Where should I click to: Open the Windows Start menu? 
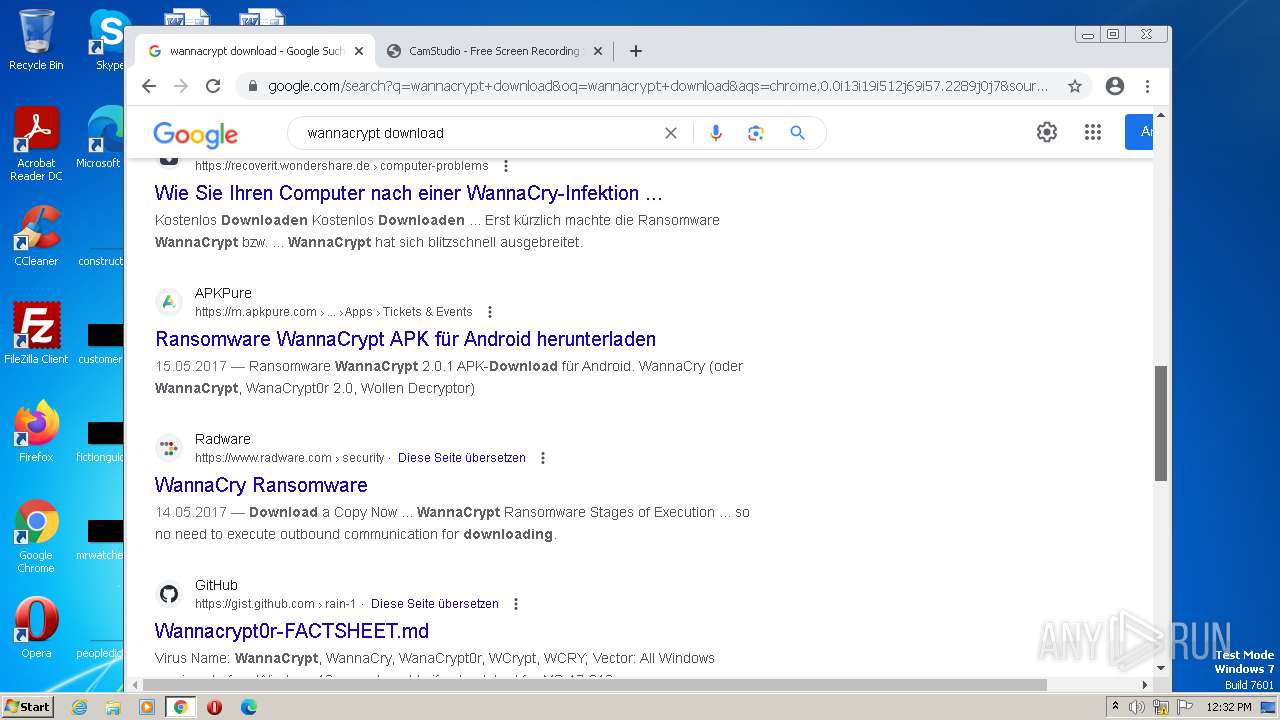27,707
